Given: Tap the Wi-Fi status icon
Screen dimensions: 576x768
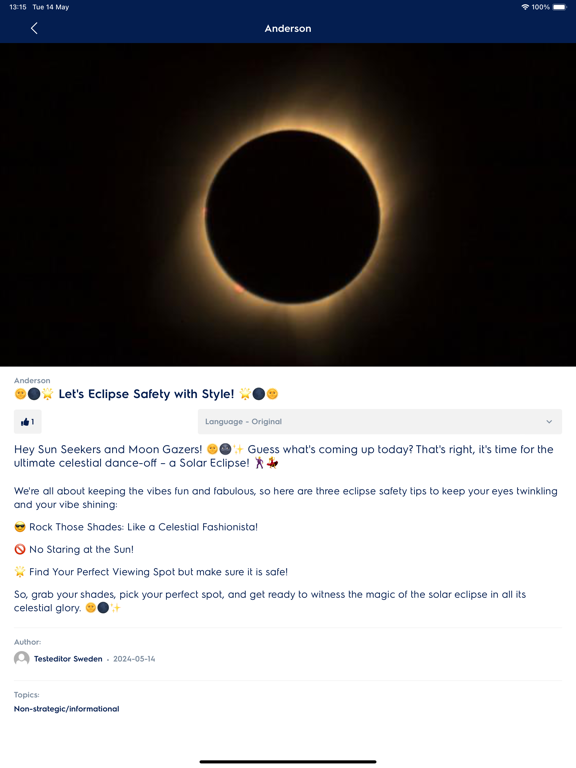Looking at the screenshot, I should click(x=525, y=7).
